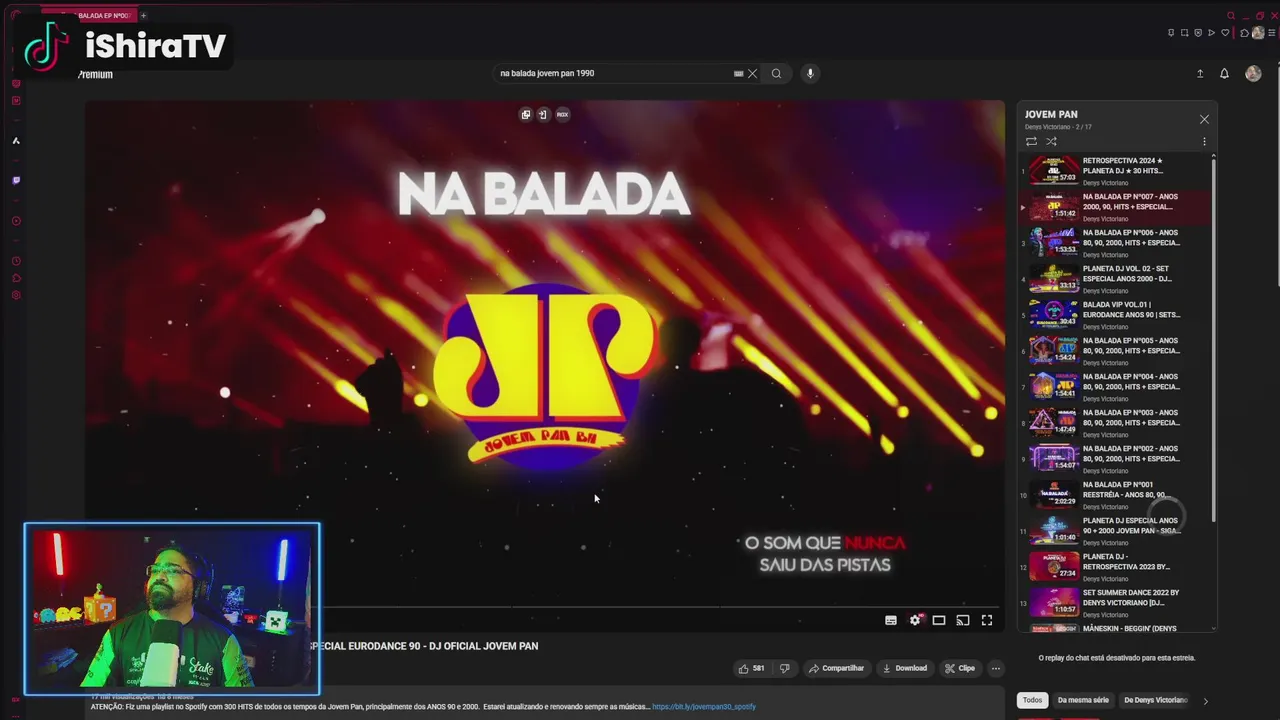This screenshot has height=720, width=1280.
Task: Open the notifications bell
Action: [x=1224, y=73]
